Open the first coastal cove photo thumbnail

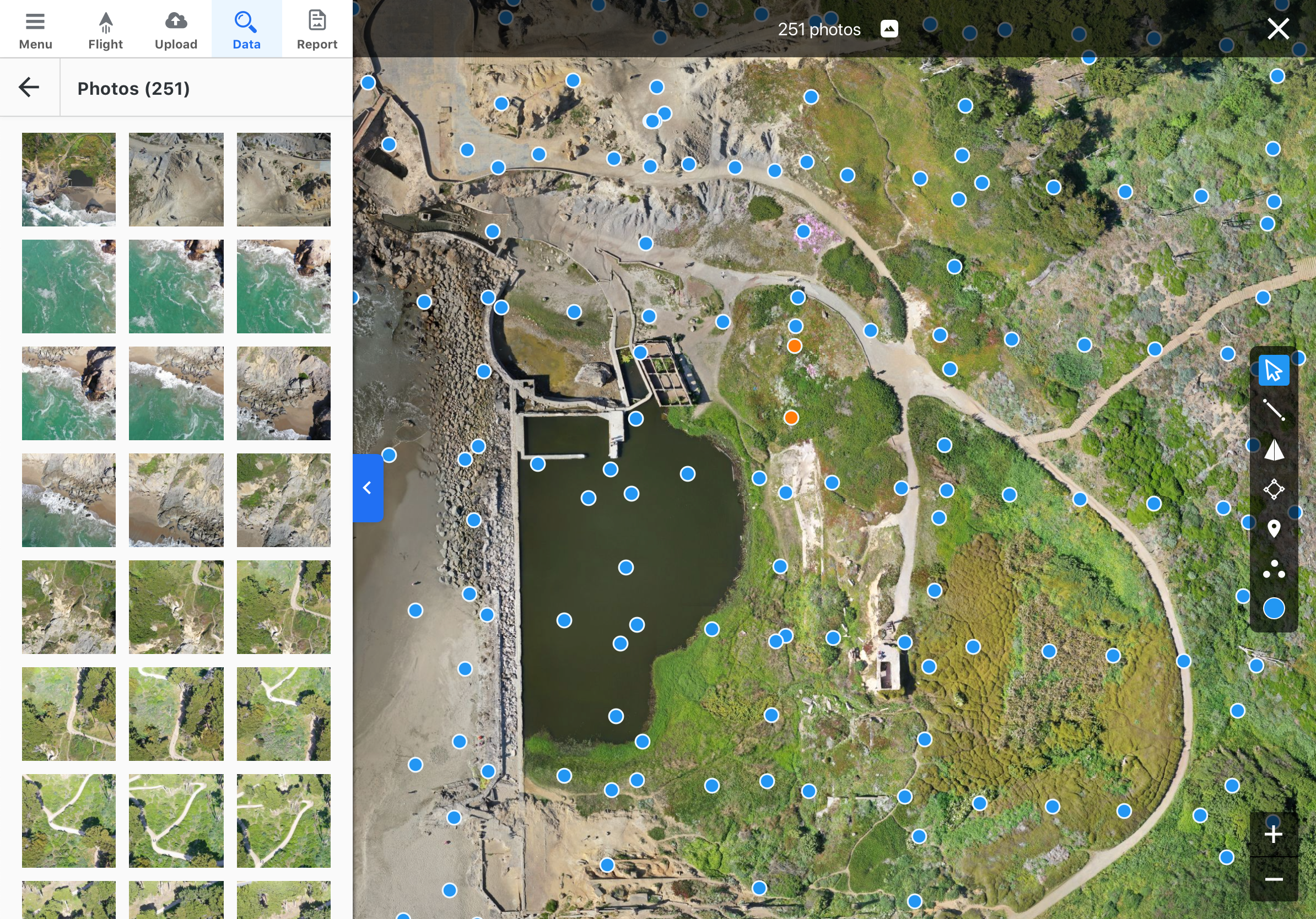(69, 179)
